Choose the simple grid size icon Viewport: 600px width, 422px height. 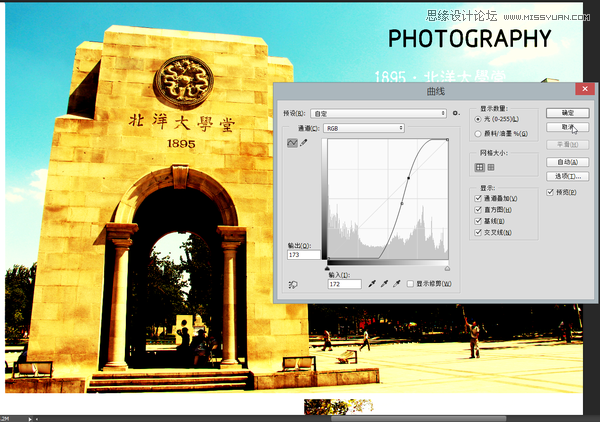479,167
